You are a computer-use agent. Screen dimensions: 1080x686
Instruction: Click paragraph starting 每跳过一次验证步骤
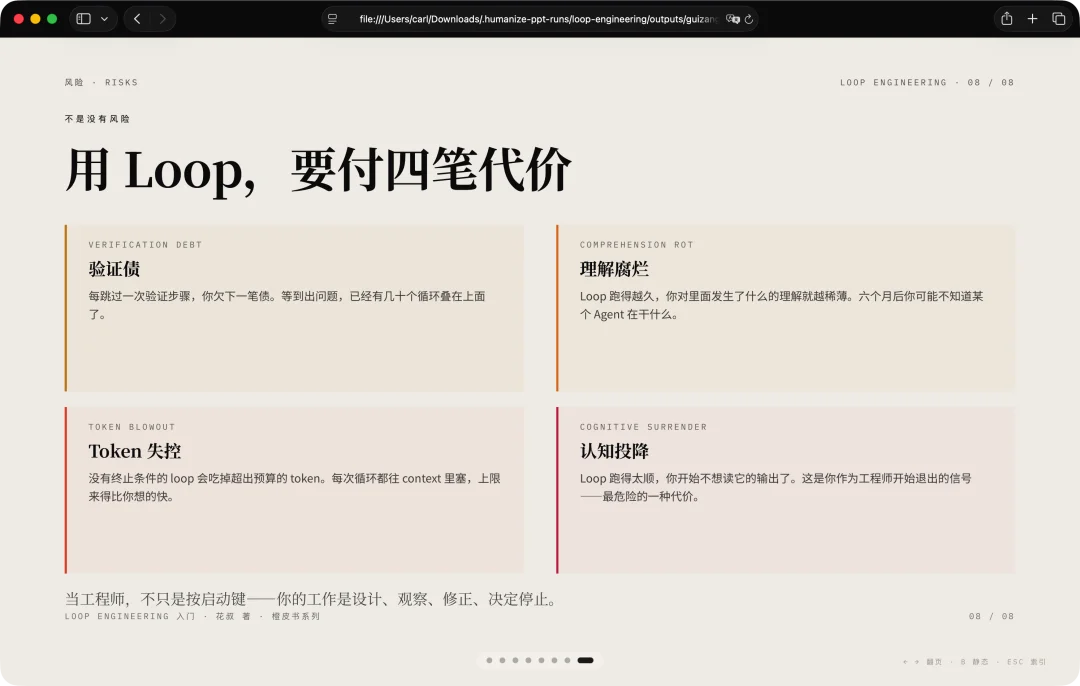pos(287,305)
